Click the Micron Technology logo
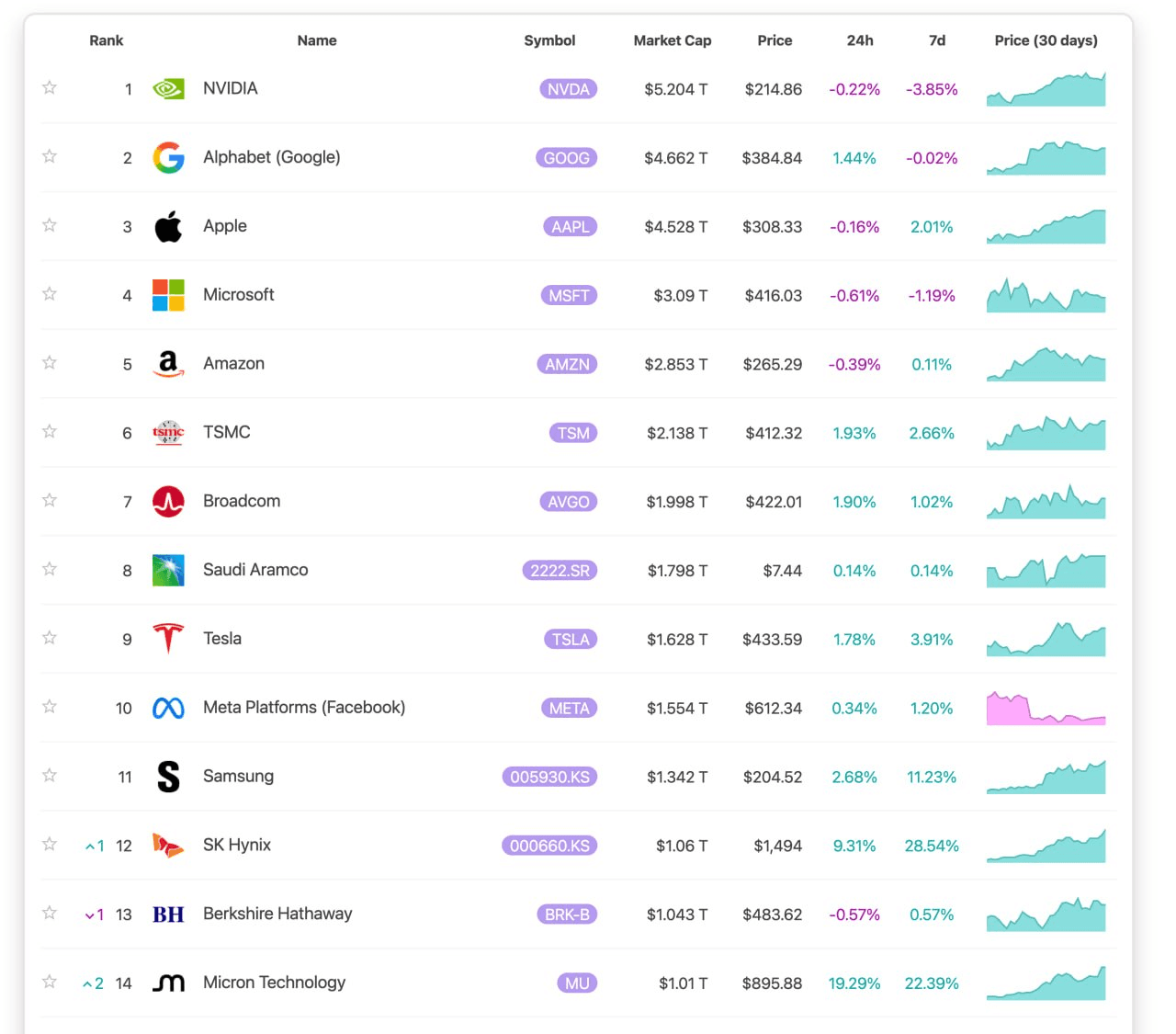The height and width of the screenshot is (1034, 1176). [x=168, y=983]
